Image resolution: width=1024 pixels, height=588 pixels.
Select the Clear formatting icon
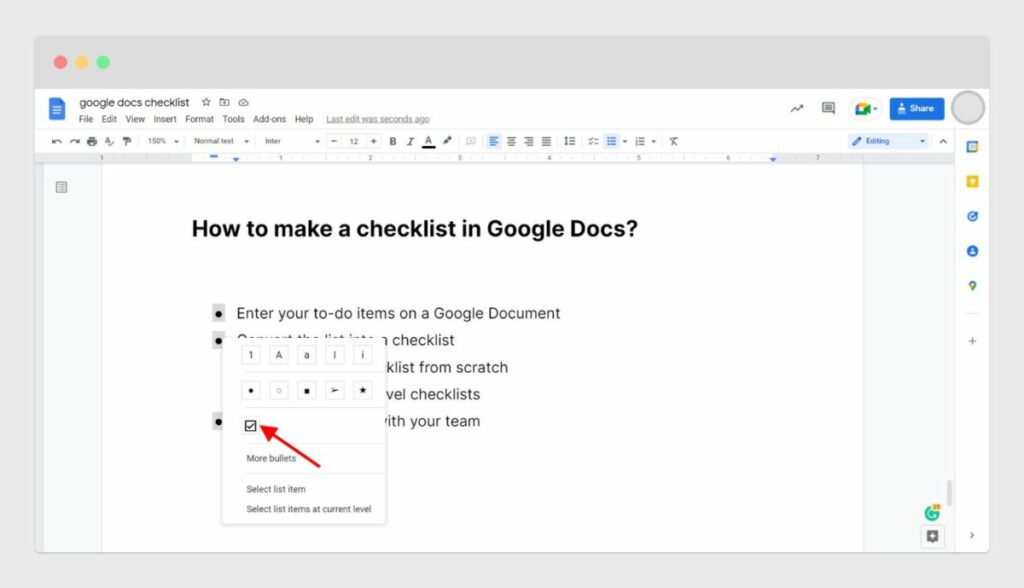click(x=673, y=140)
